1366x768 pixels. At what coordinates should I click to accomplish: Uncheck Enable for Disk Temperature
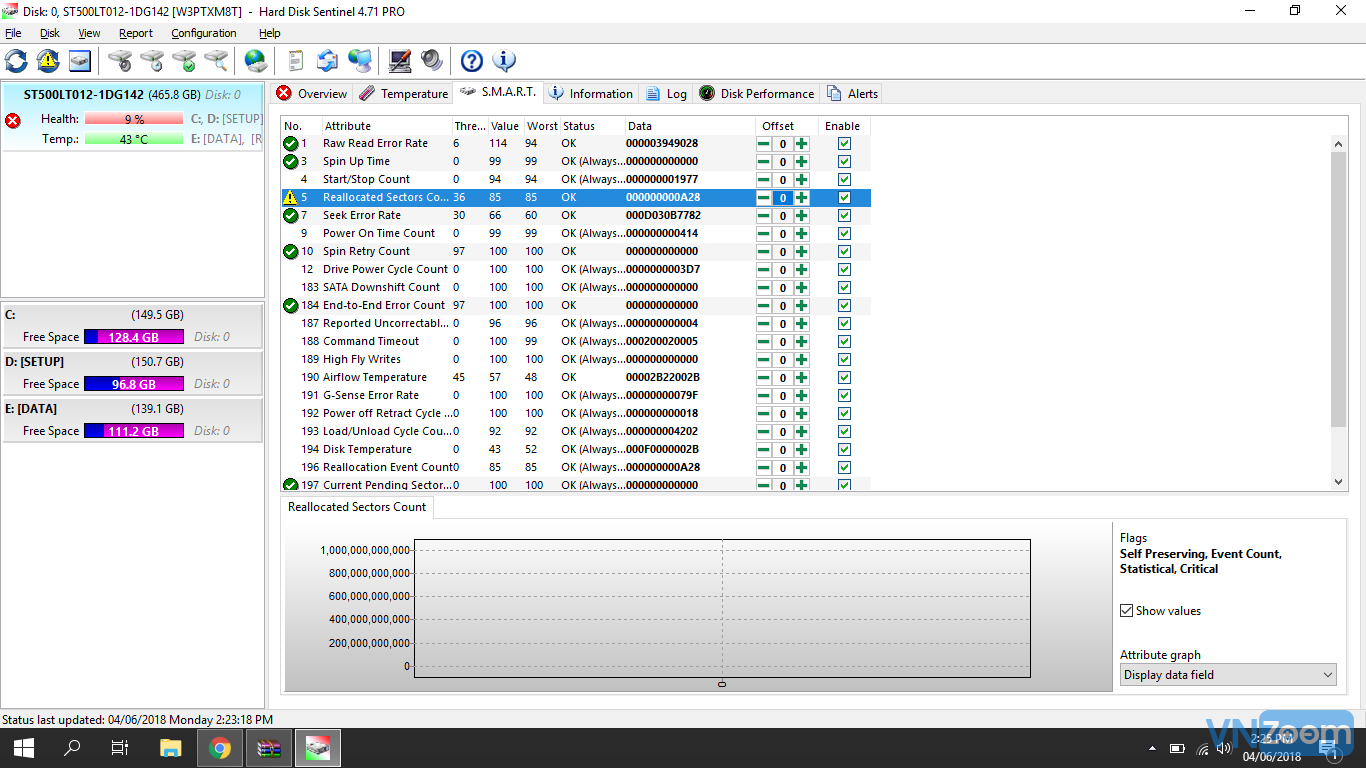(x=844, y=449)
